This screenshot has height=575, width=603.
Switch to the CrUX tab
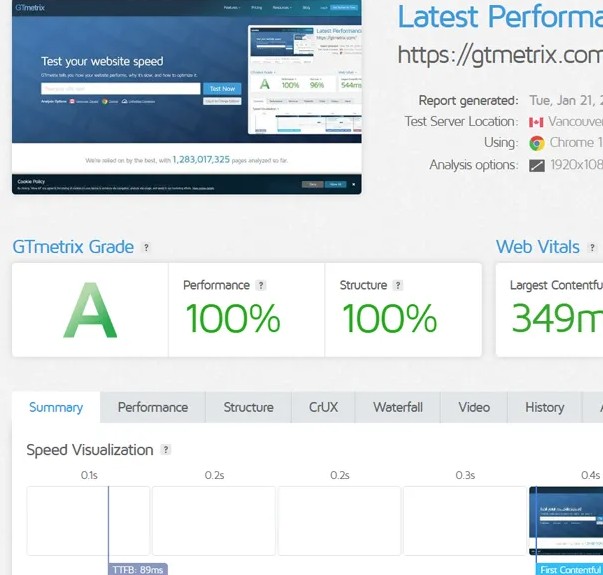(x=323, y=407)
